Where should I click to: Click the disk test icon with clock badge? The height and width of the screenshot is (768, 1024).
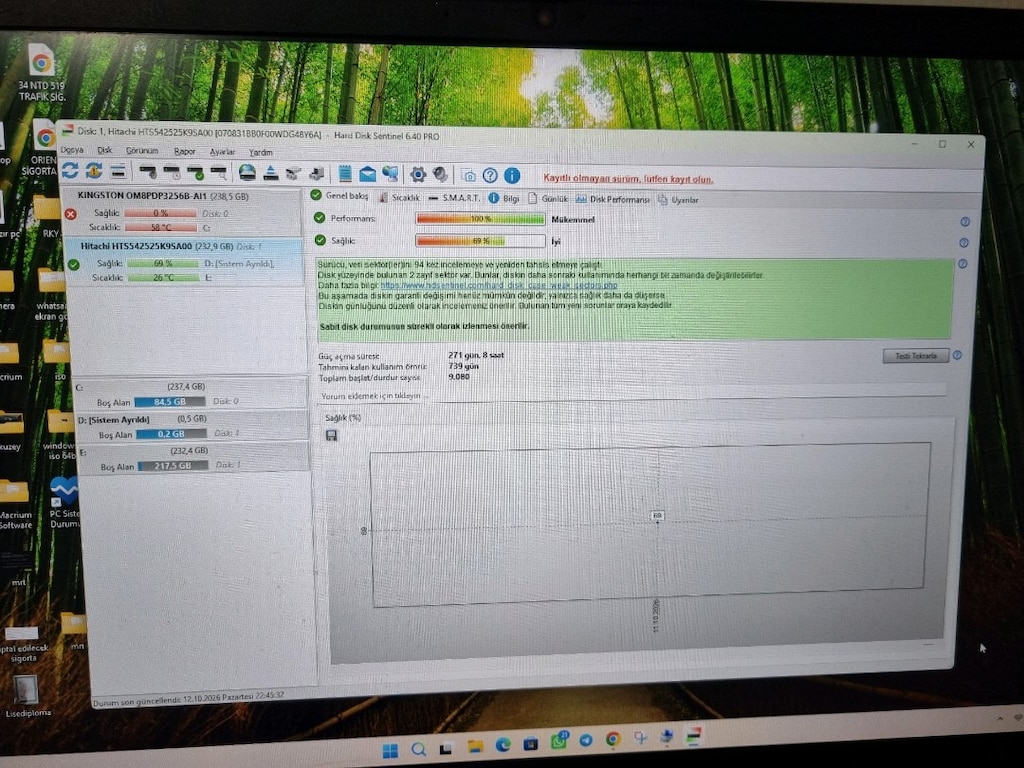tap(172, 172)
